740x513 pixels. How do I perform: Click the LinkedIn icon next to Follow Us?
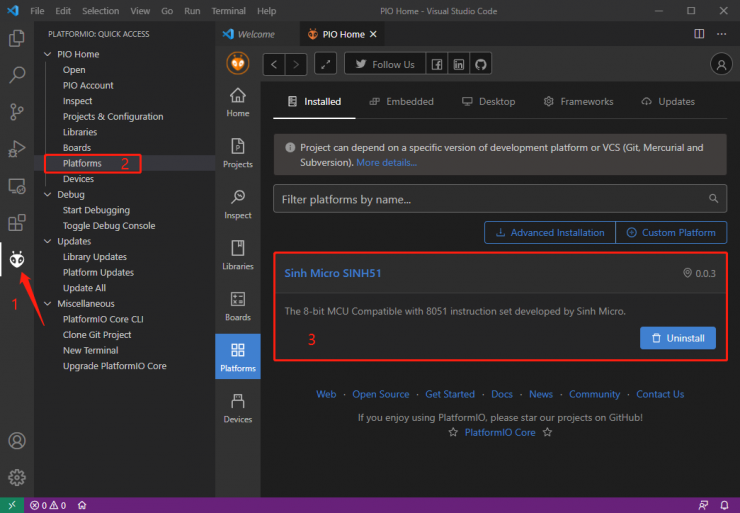click(459, 64)
